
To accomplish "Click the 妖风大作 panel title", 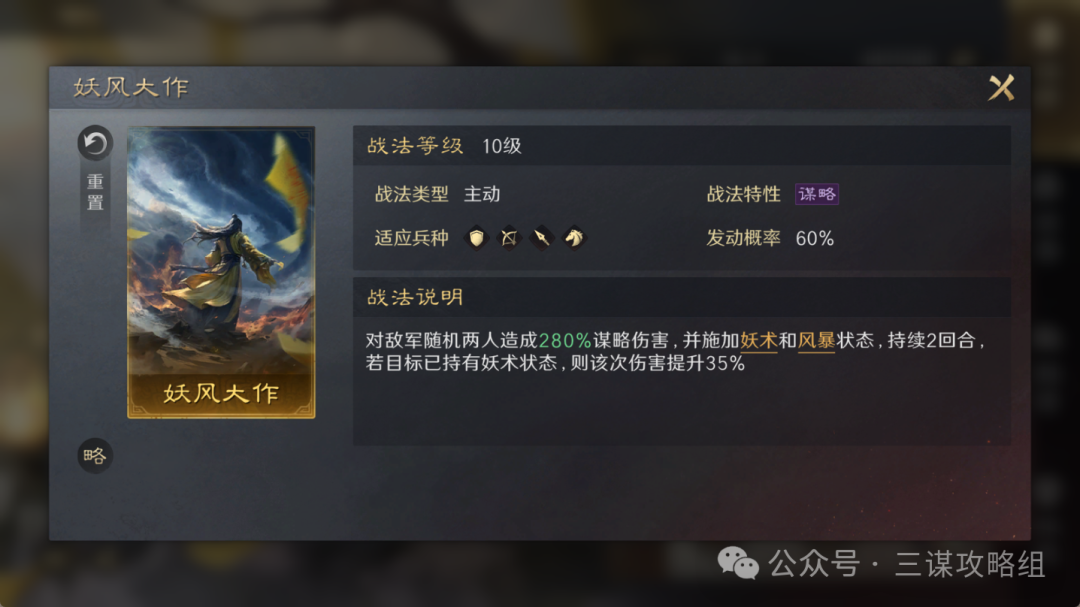I will coord(131,88).
